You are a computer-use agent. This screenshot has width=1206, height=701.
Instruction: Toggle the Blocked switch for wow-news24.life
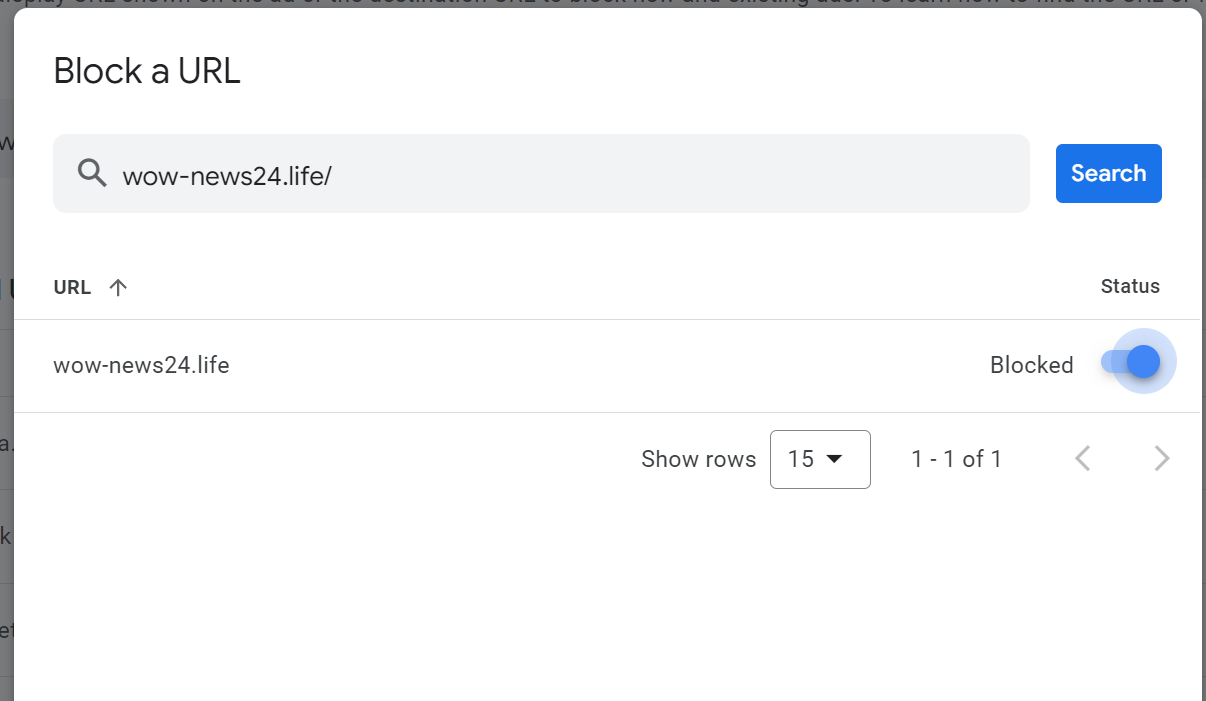pos(1135,362)
